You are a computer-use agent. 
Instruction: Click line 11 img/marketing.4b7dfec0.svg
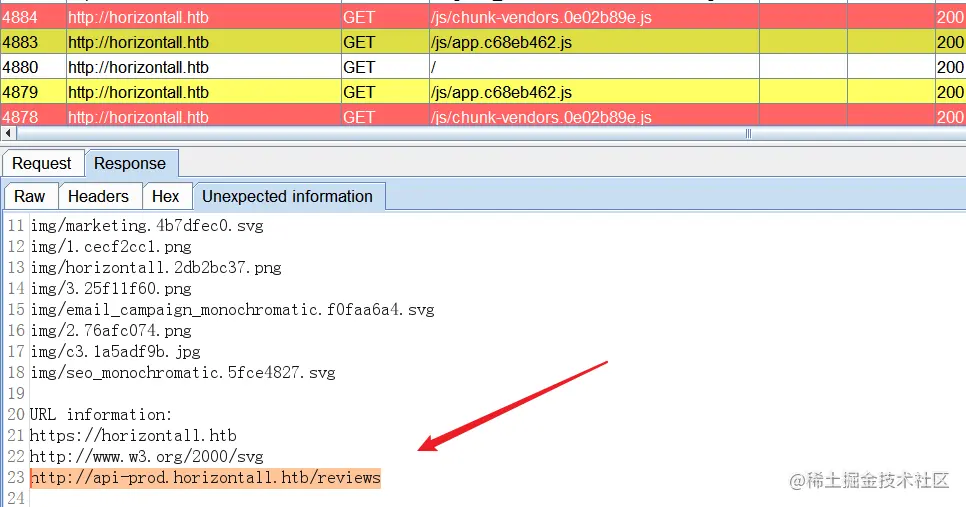click(147, 226)
